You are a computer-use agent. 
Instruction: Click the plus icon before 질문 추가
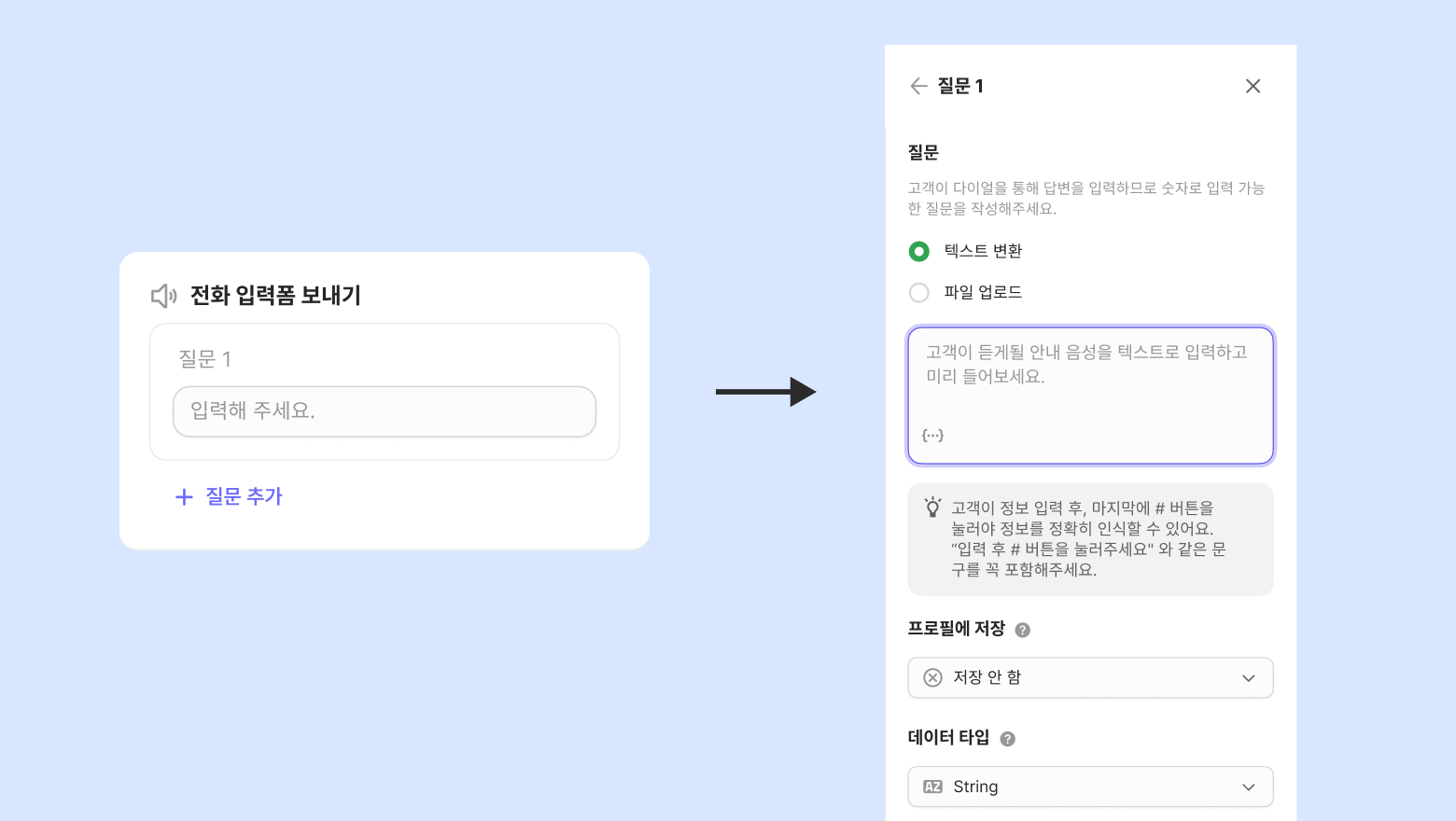coord(184,497)
